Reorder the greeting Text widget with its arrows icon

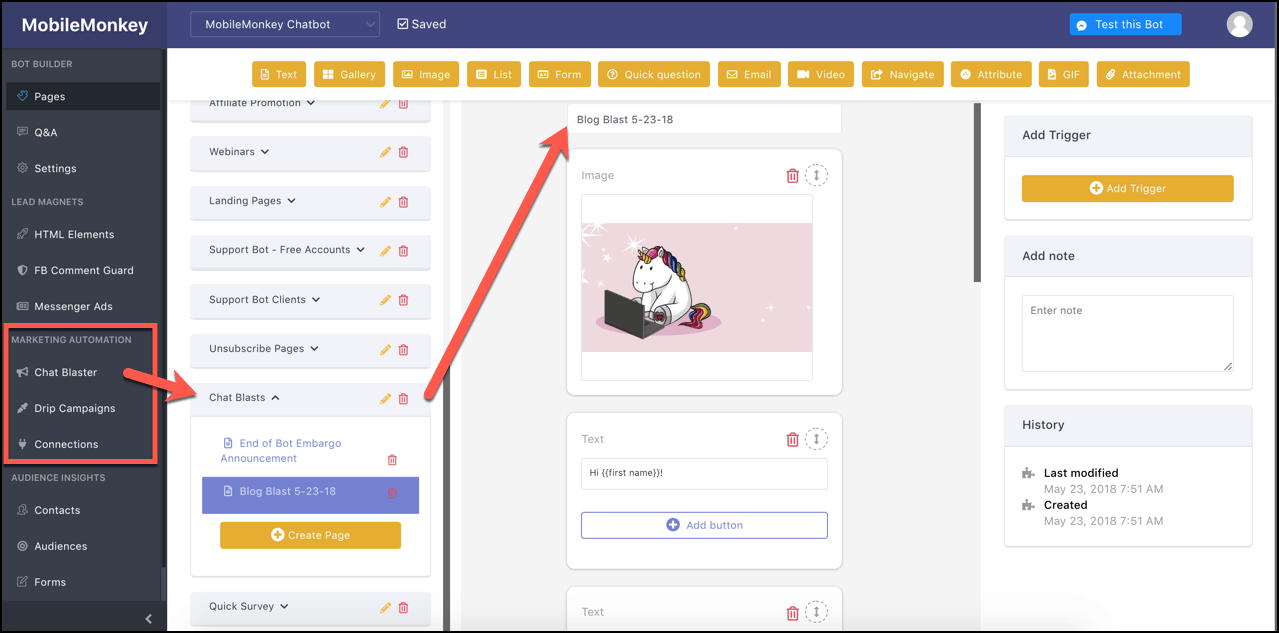click(x=817, y=439)
